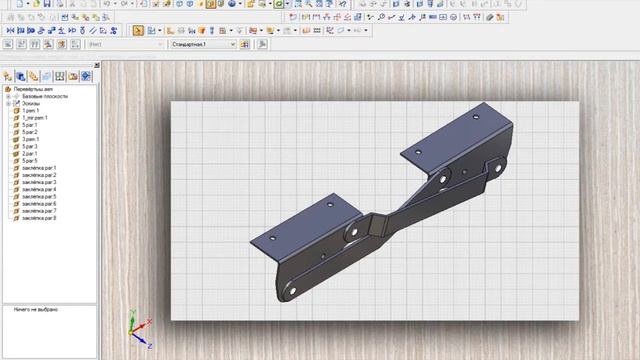Open dropdown arrow next to Select tool group

(160, 31)
